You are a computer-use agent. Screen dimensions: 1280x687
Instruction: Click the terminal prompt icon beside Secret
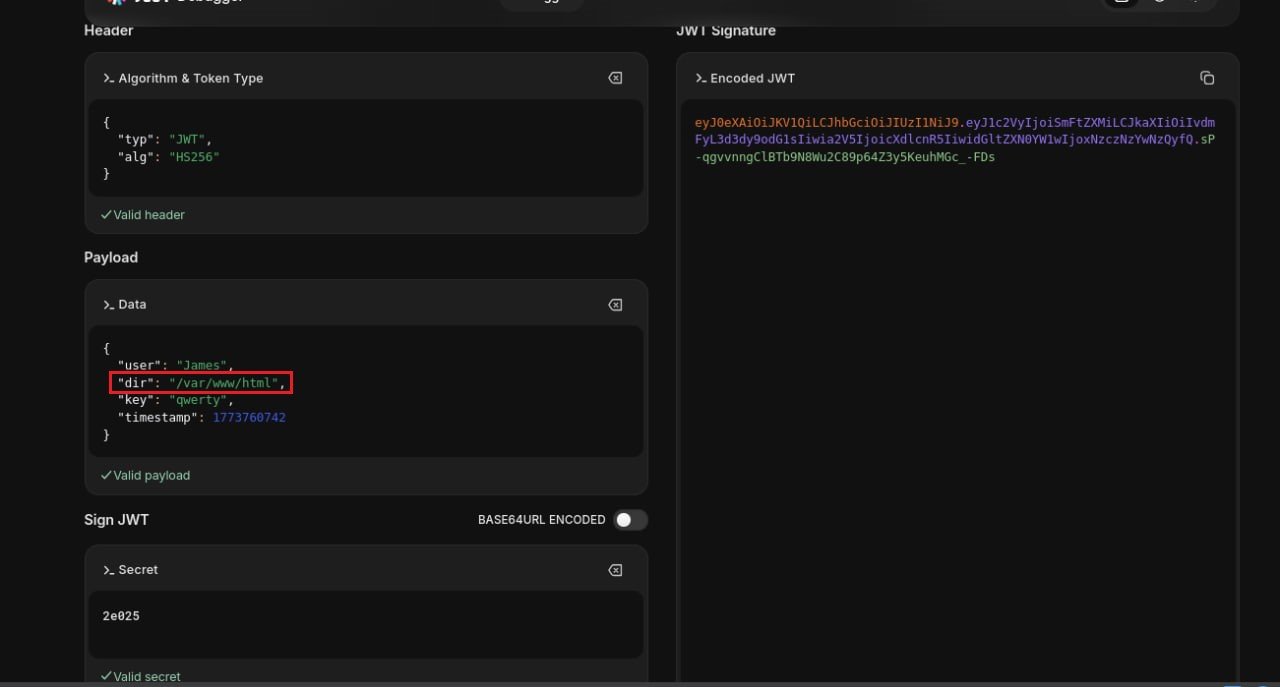pos(108,570)
